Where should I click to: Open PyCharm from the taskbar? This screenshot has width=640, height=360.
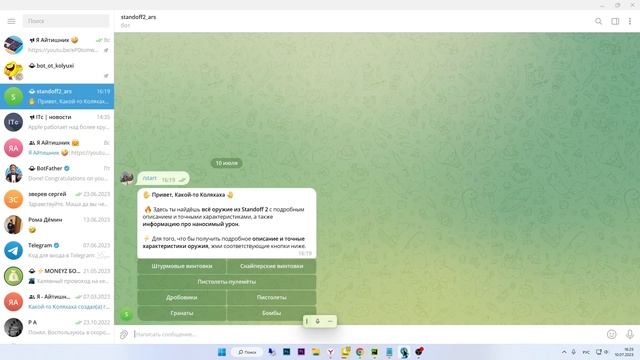click(374, 352)
